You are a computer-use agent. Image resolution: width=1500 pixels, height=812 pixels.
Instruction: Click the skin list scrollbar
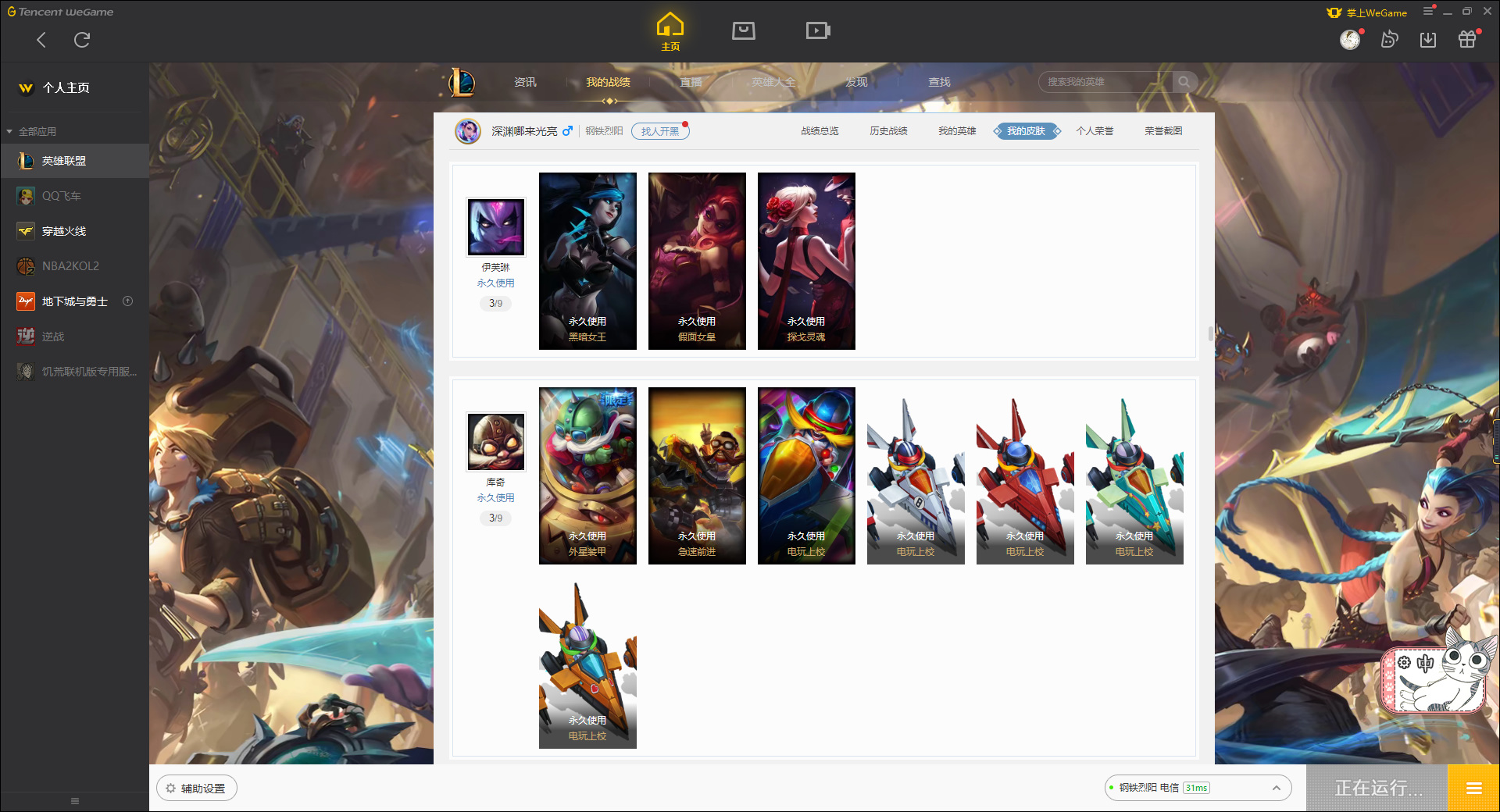(1211, 334)
